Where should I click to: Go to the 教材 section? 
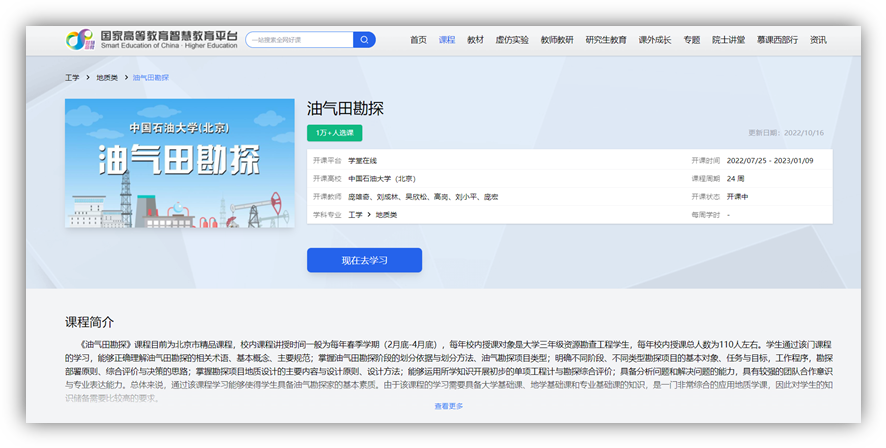click(475, 40)
